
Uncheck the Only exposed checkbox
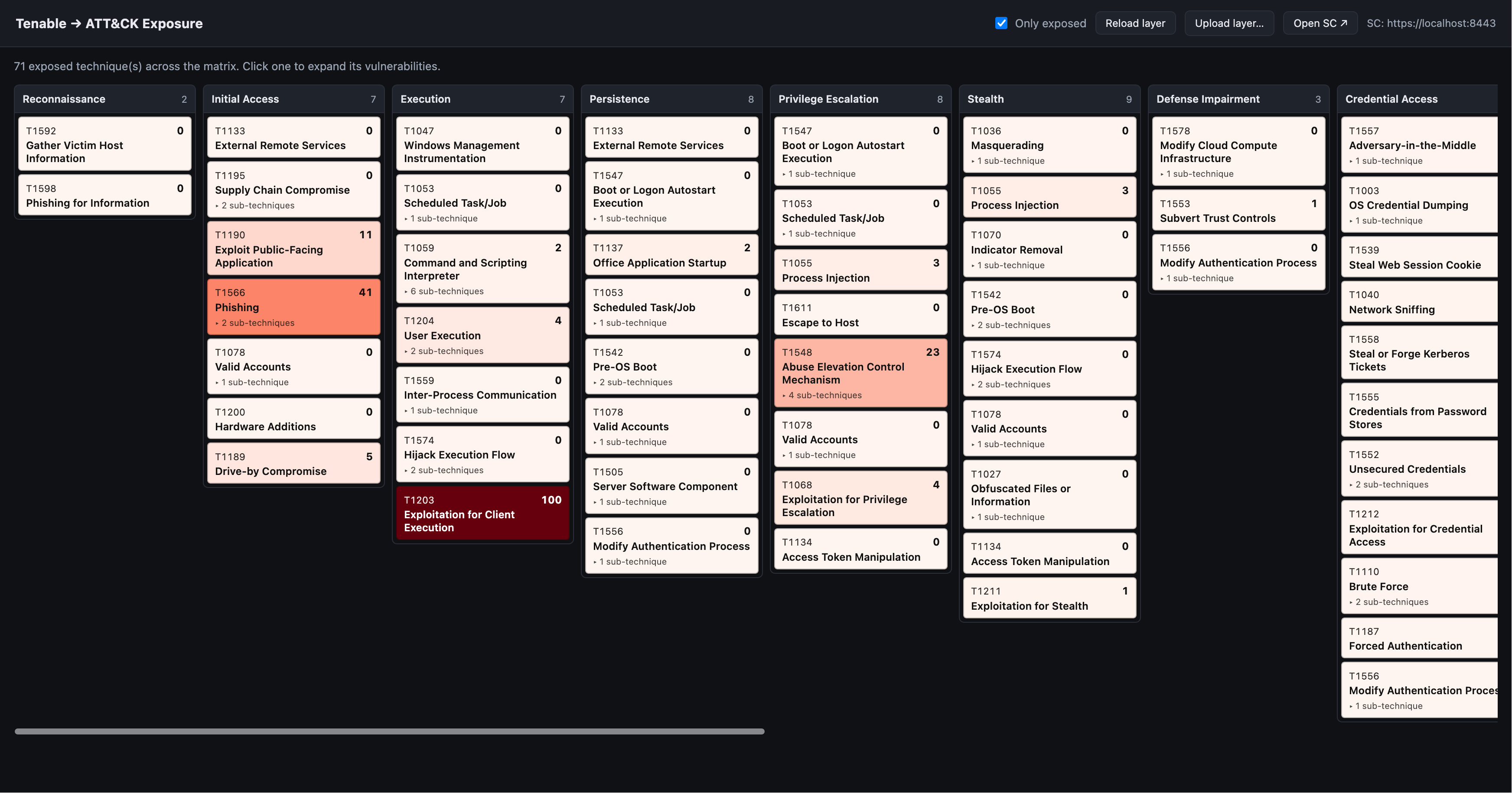point(1001,23)
